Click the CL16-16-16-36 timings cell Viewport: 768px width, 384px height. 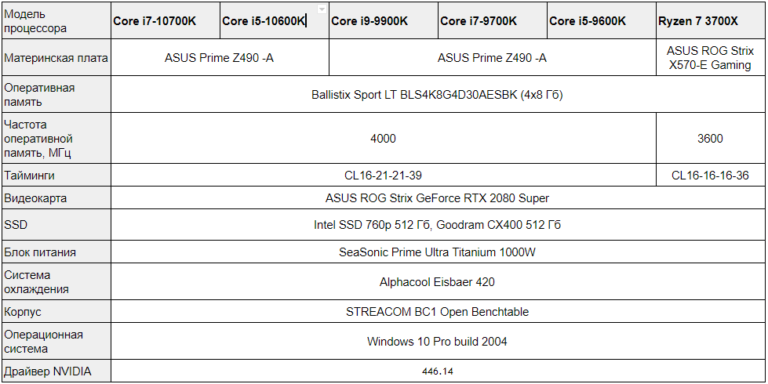(x=710, y=175)
